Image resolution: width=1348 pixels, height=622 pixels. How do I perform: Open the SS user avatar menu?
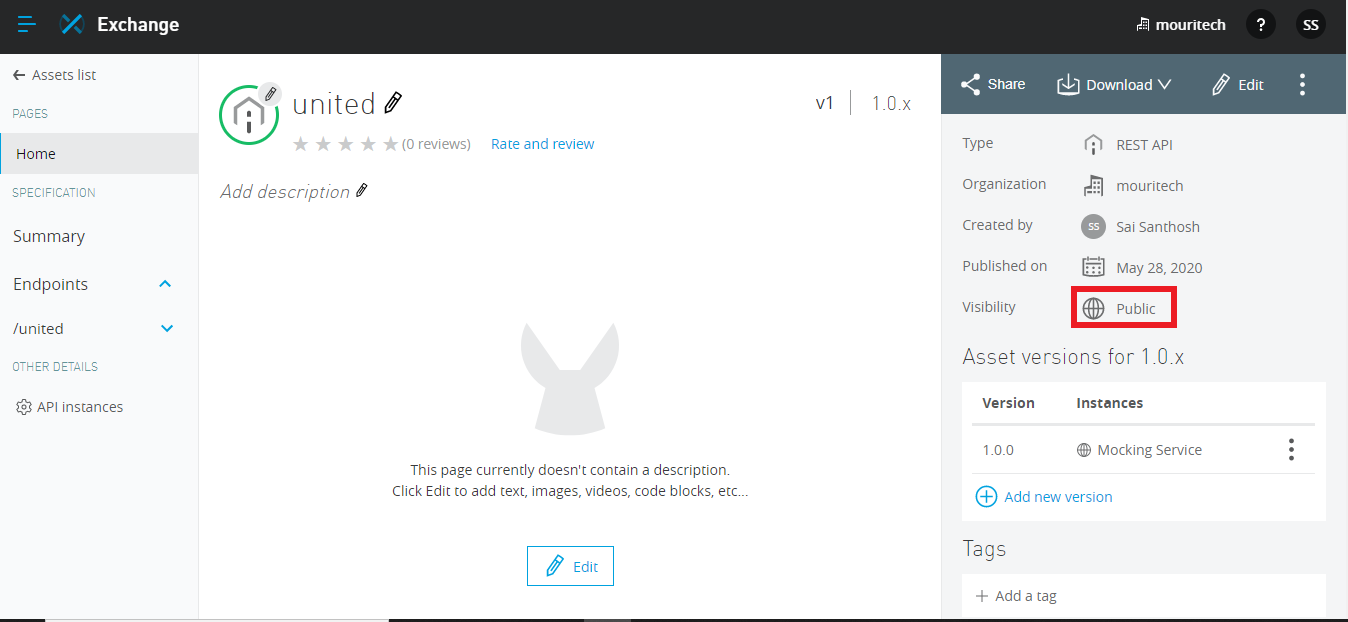coord(1310,25)
